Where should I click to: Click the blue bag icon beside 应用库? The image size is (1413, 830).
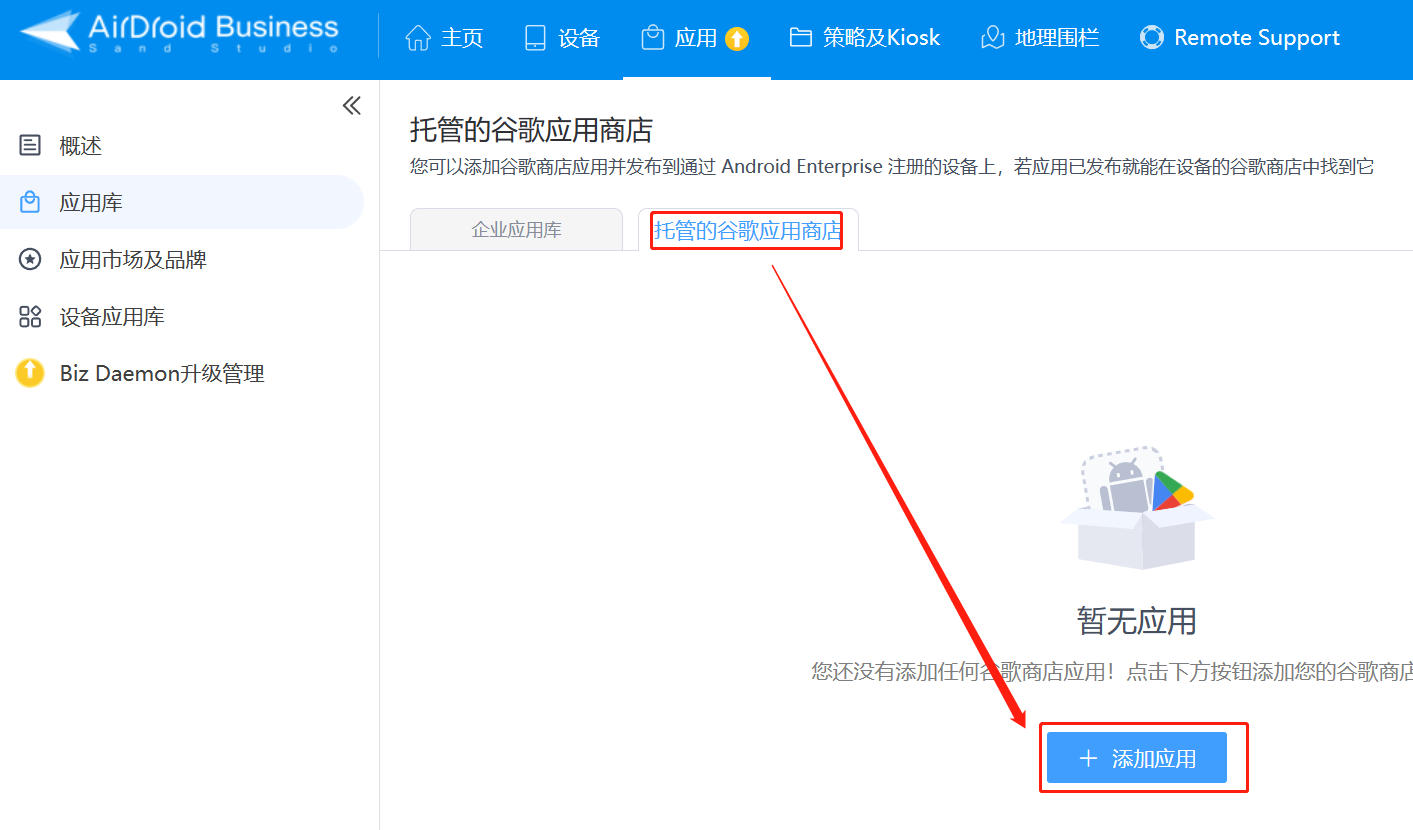[x=30, y=203]
